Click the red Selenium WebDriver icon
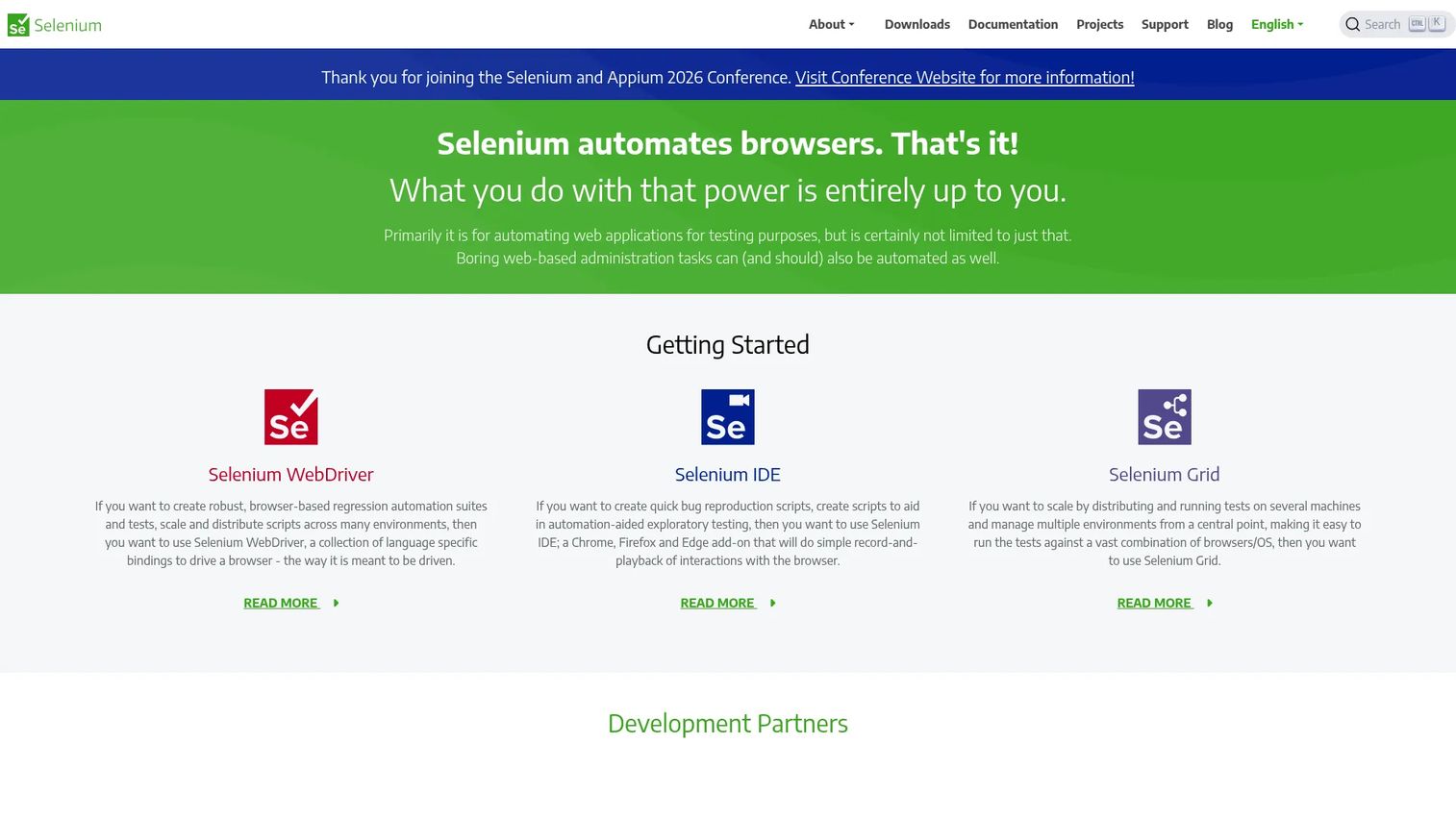Viewport: 1456px width, 818px height. click(x=291, y=417)
